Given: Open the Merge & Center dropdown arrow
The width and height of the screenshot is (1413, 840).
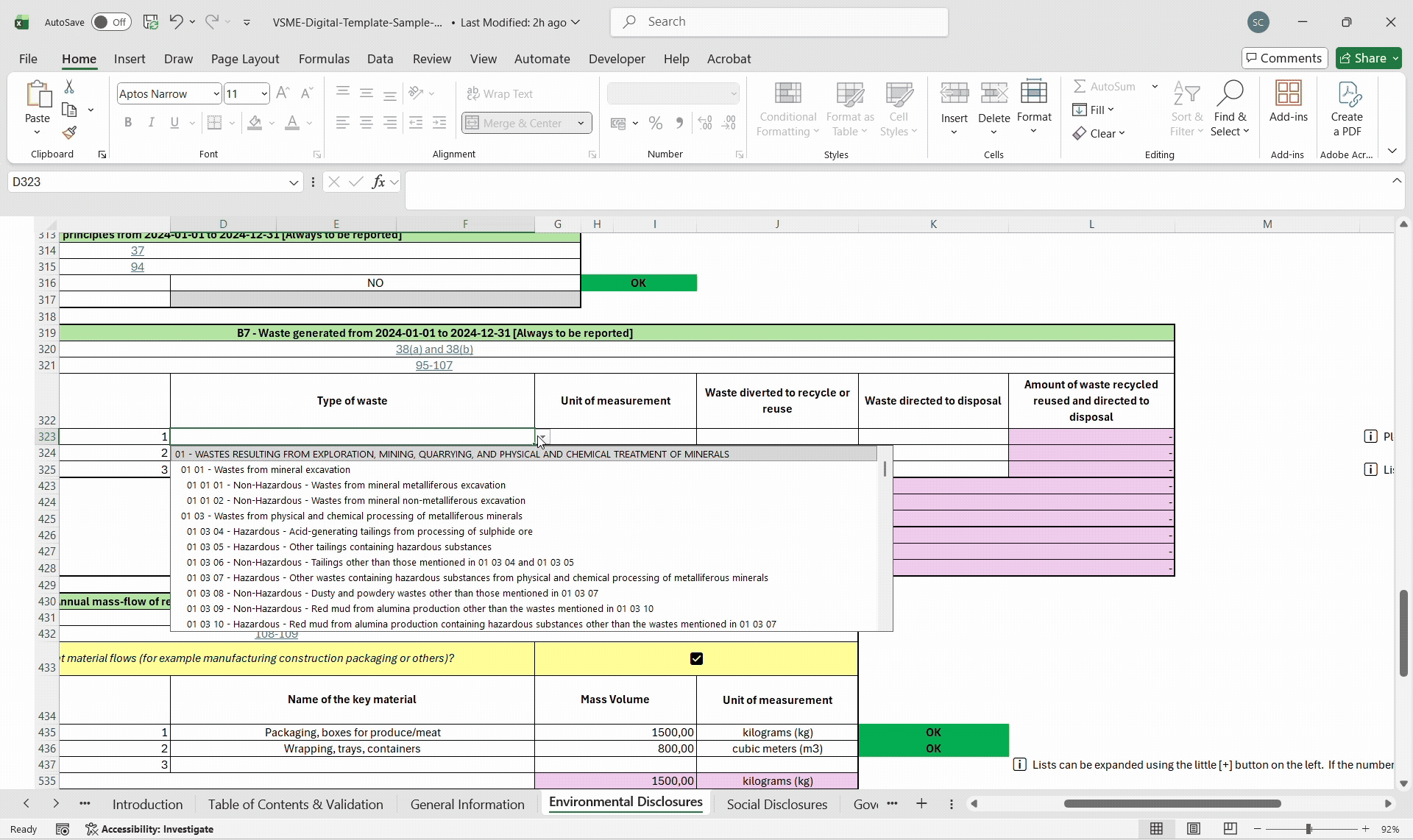Looking at the screenshot, I should click(581, 123).
